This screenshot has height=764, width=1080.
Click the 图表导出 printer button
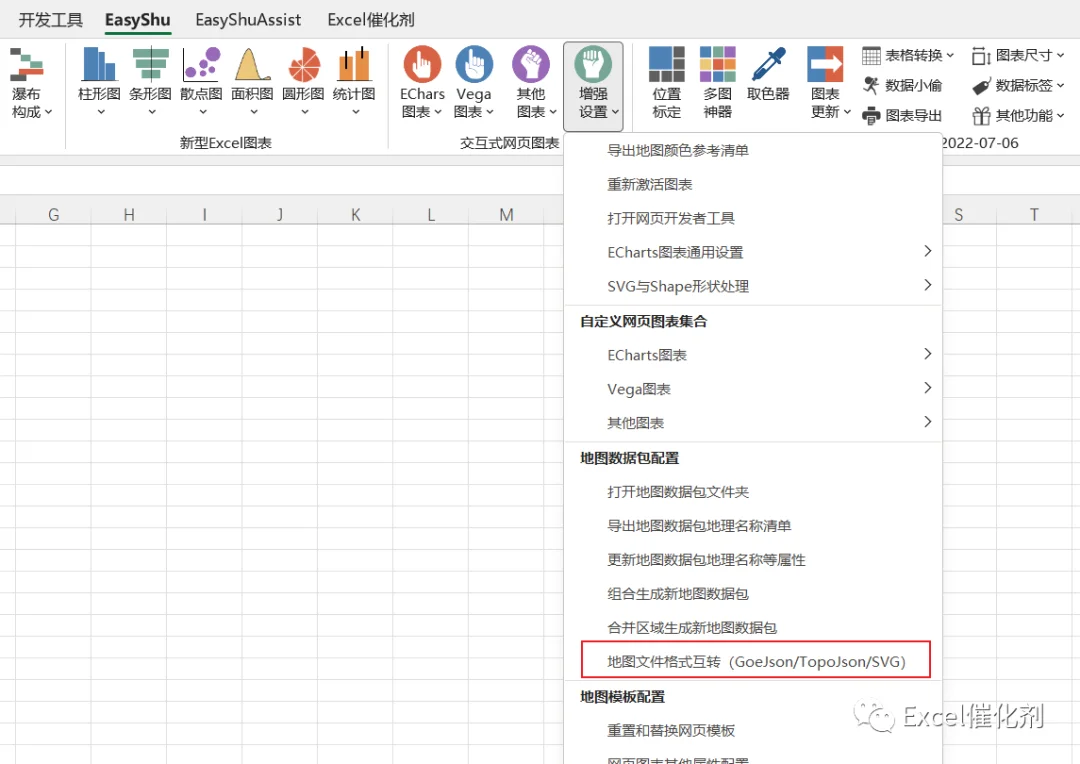tap(902, 116)
